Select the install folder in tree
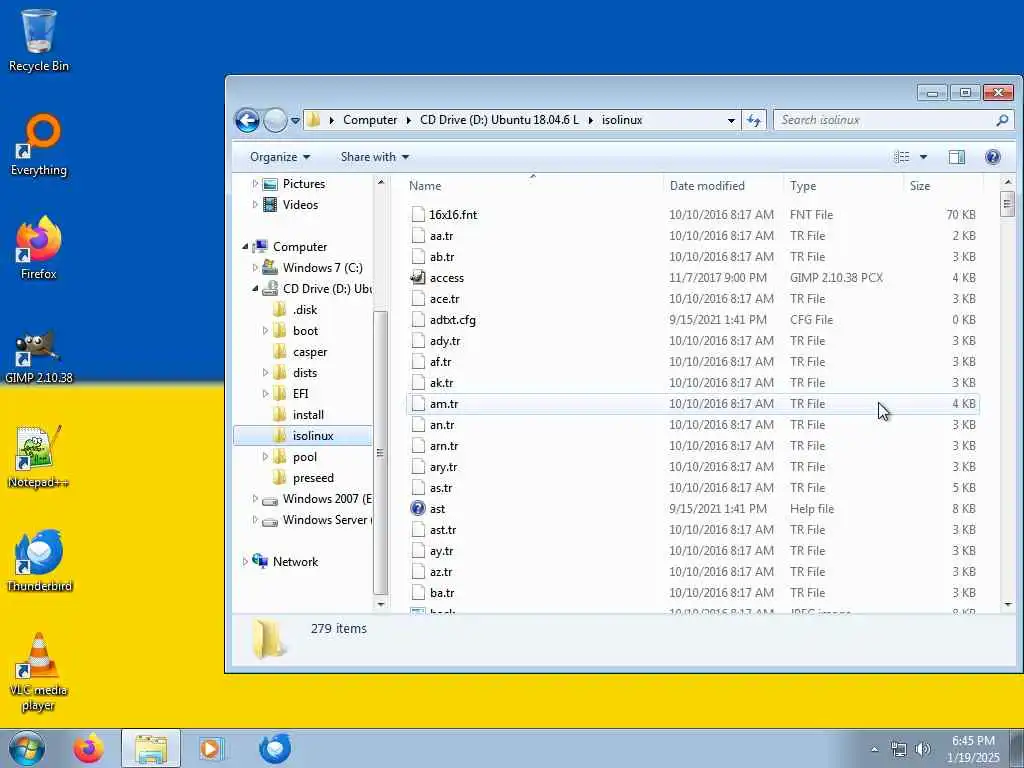The image size is (1024, 768). click(x=308, y=415)
